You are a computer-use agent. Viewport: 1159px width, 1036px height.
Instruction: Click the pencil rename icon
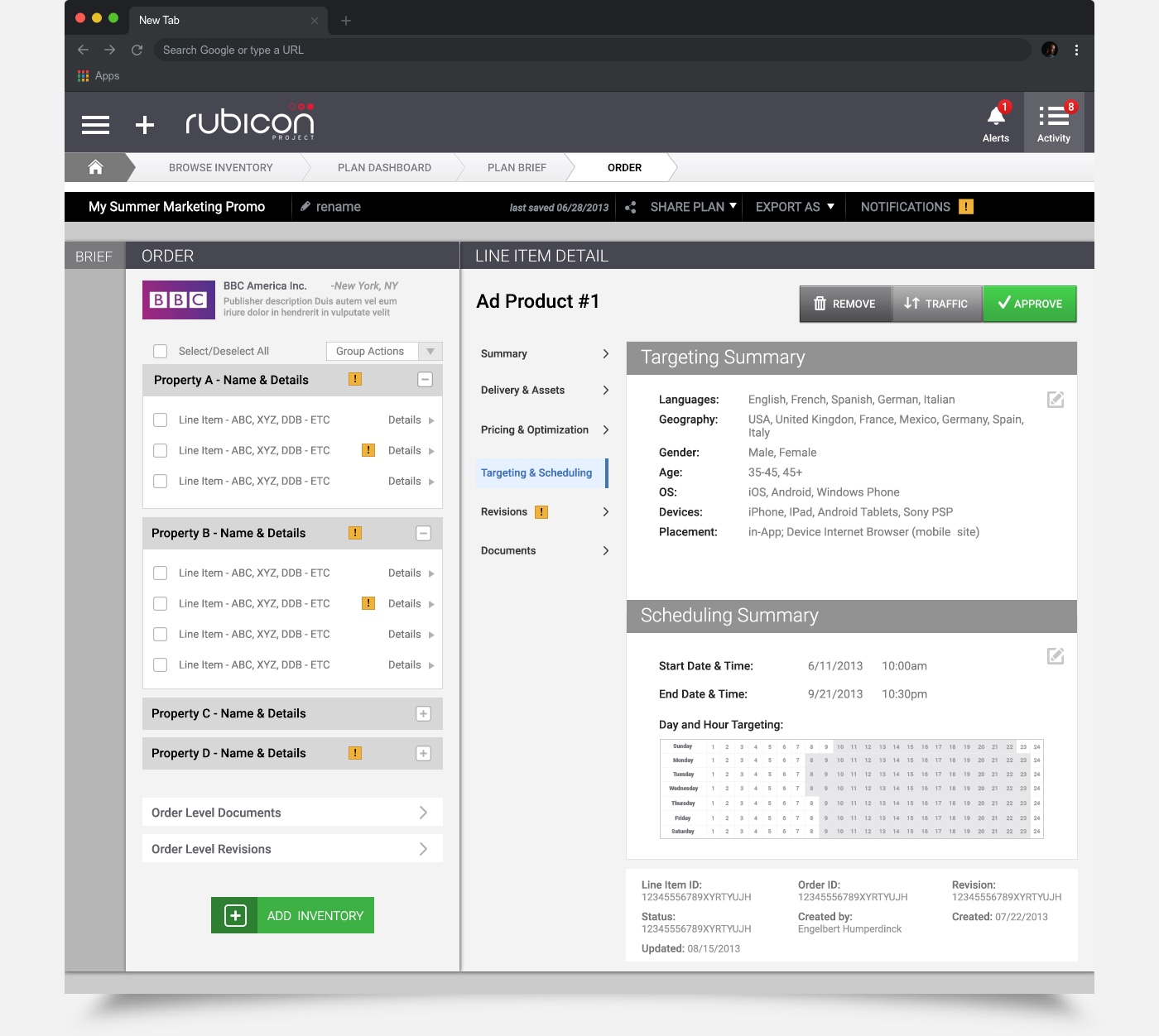[305, 207]
